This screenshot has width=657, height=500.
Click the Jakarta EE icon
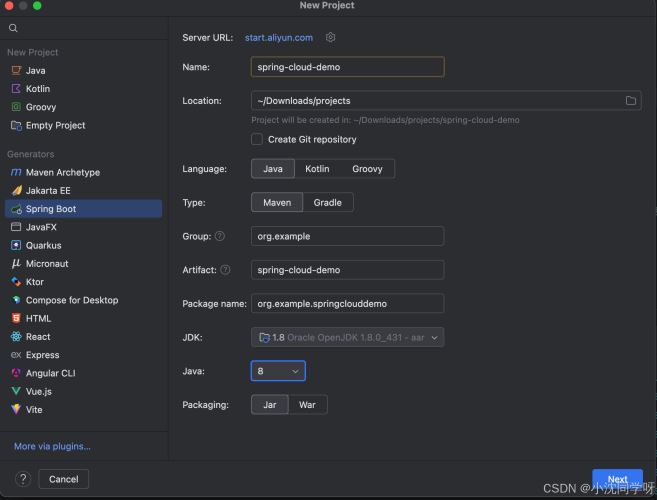16,191
